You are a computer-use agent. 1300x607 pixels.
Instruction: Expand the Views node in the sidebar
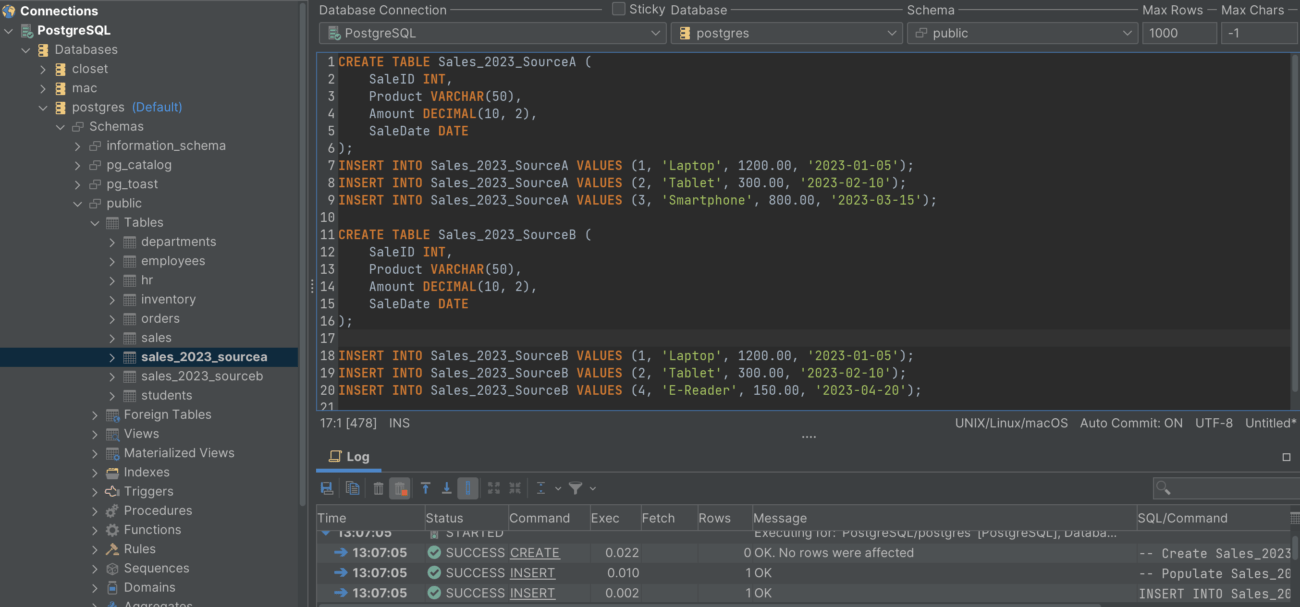[93, 433]
